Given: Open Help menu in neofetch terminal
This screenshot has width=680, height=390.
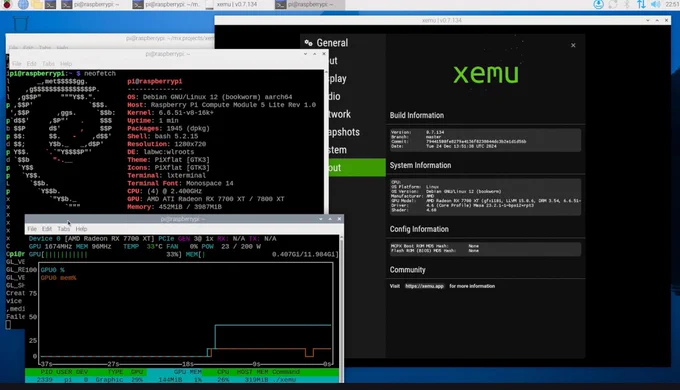Looking at the screenshot, I should 66,64.
